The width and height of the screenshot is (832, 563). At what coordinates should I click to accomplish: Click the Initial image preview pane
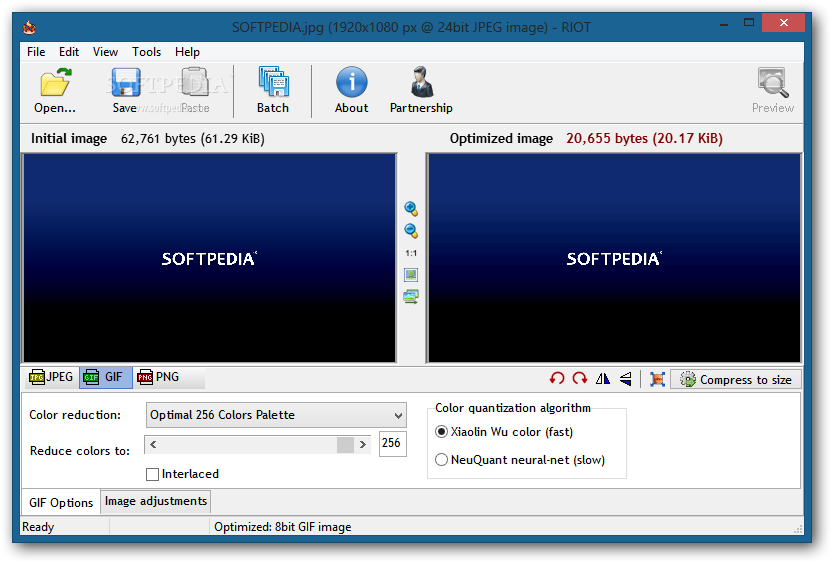pos(209,258)
